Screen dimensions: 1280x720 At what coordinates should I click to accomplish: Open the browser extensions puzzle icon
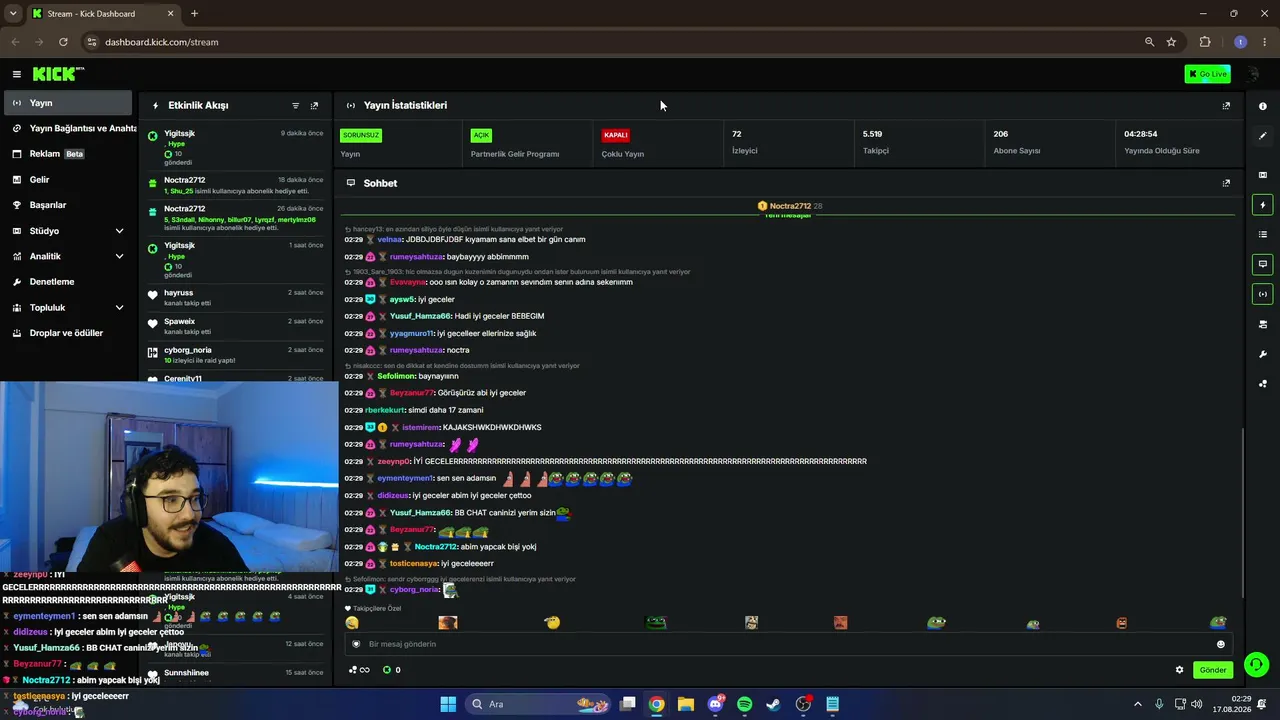point(1205,42)
